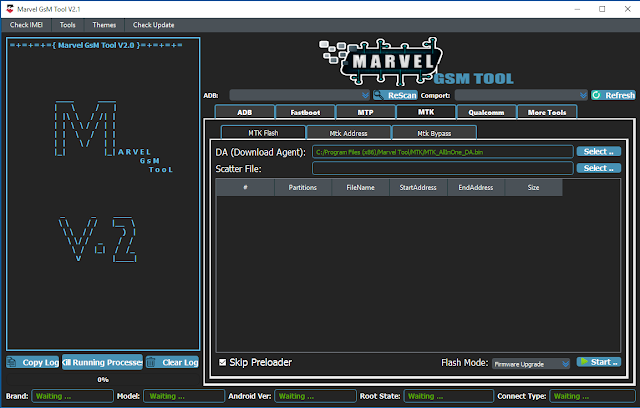
Task: Minimize the Marvel GsM Tool window
Action: click(x=577, y=9)
